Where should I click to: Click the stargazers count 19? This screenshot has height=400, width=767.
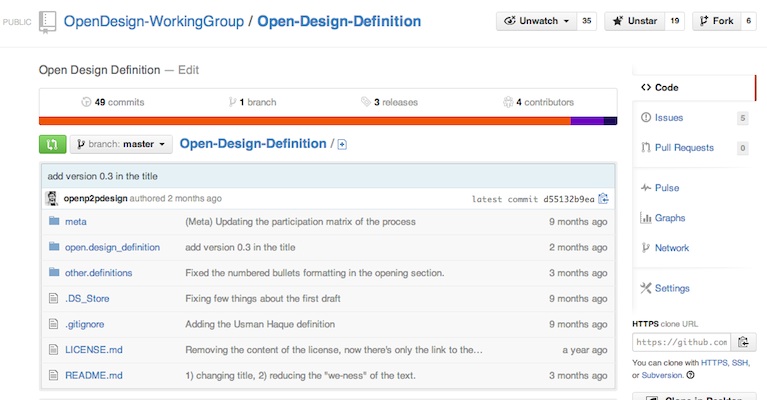tap(675, 21)
